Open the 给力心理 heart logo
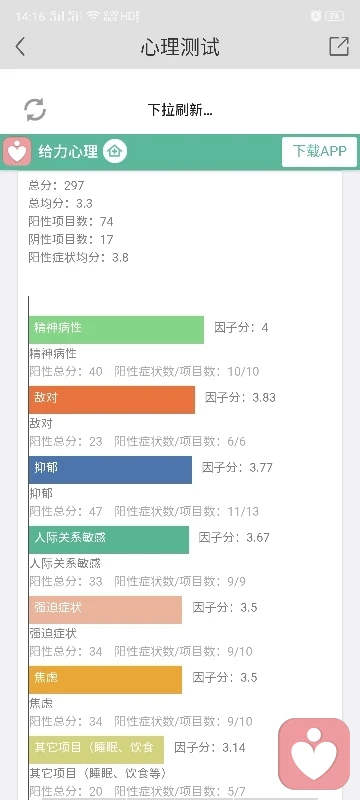 coord(17,152)
